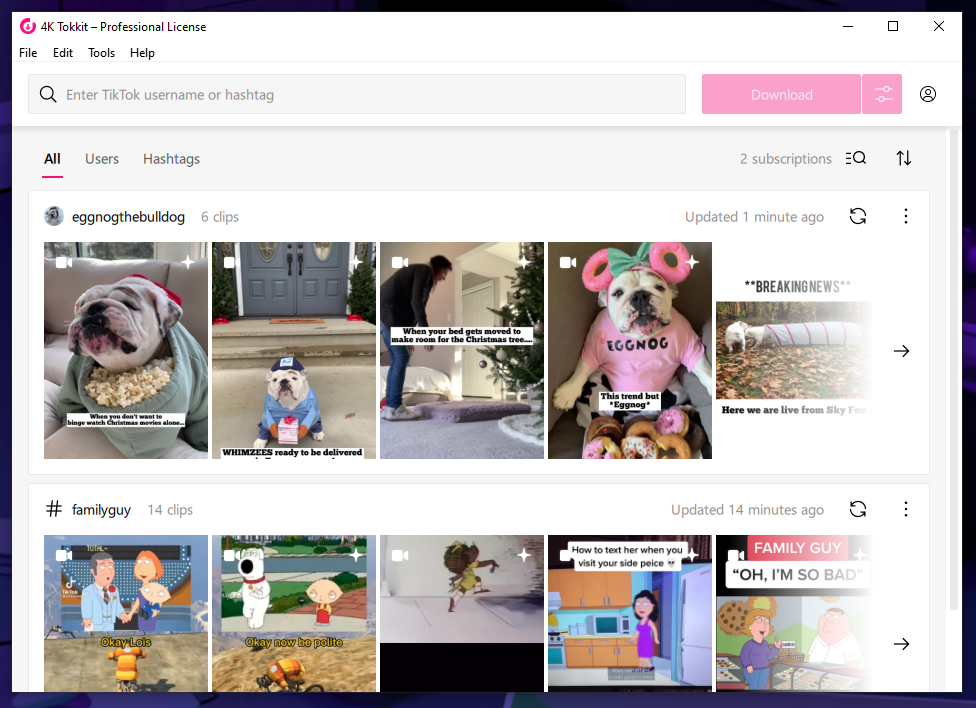Open the File menu
Viewport: 976px width, 708px height.
(28, 53)
